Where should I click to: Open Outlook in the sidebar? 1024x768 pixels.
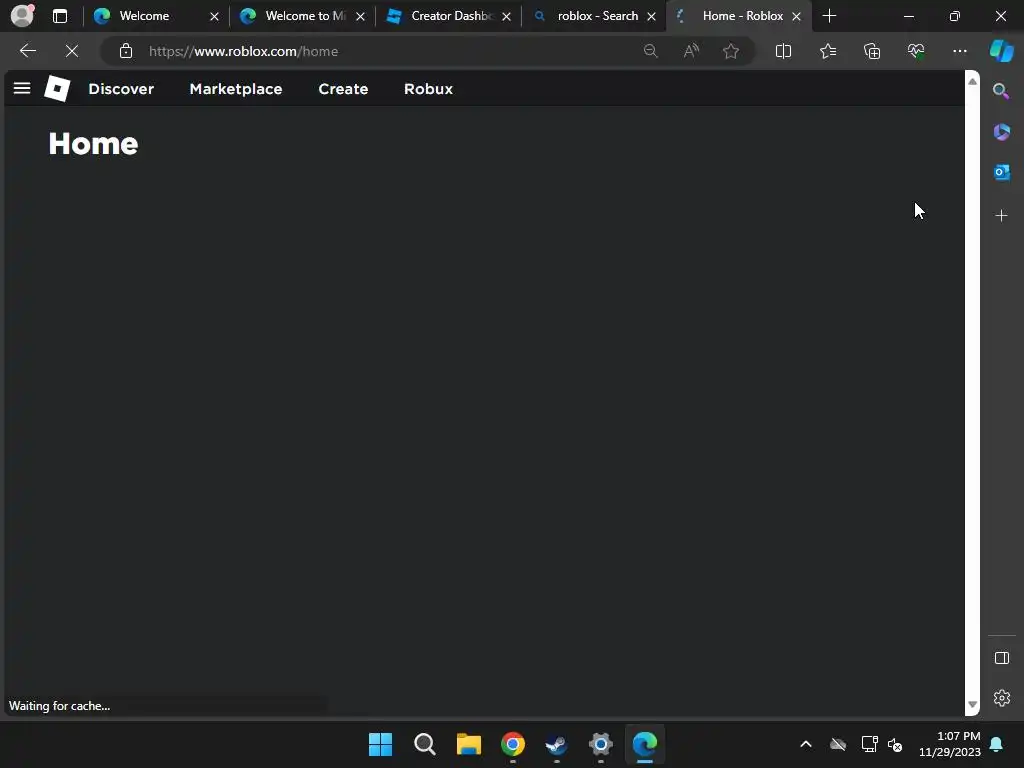1001,172
